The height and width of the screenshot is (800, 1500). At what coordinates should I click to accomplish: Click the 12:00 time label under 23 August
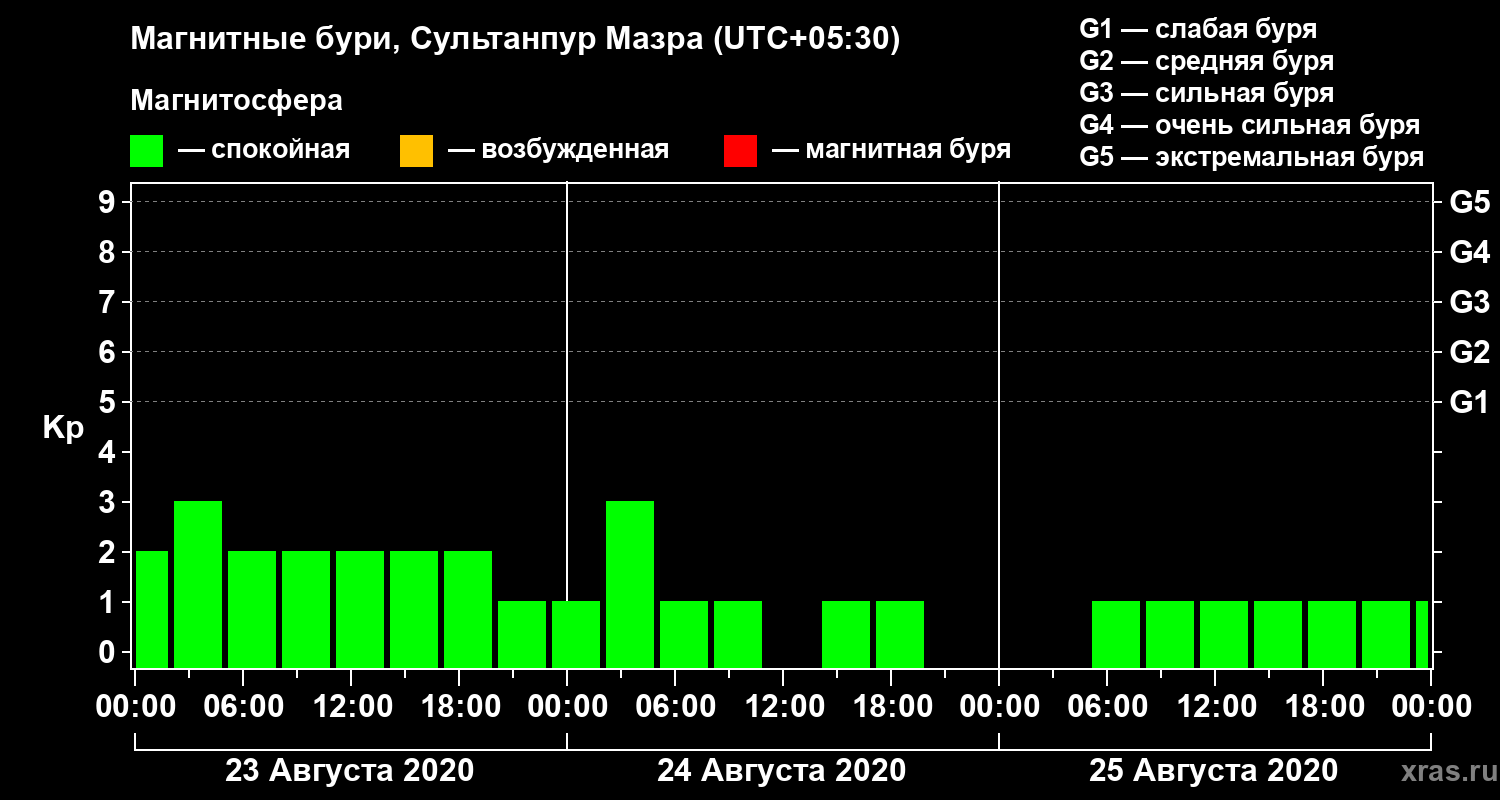[x=352, y=707]
